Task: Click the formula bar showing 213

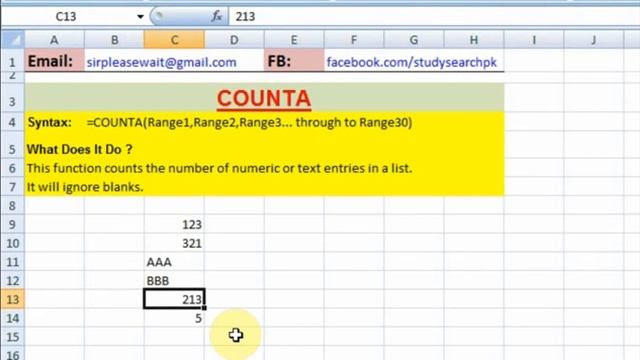Action: point(434,16)
